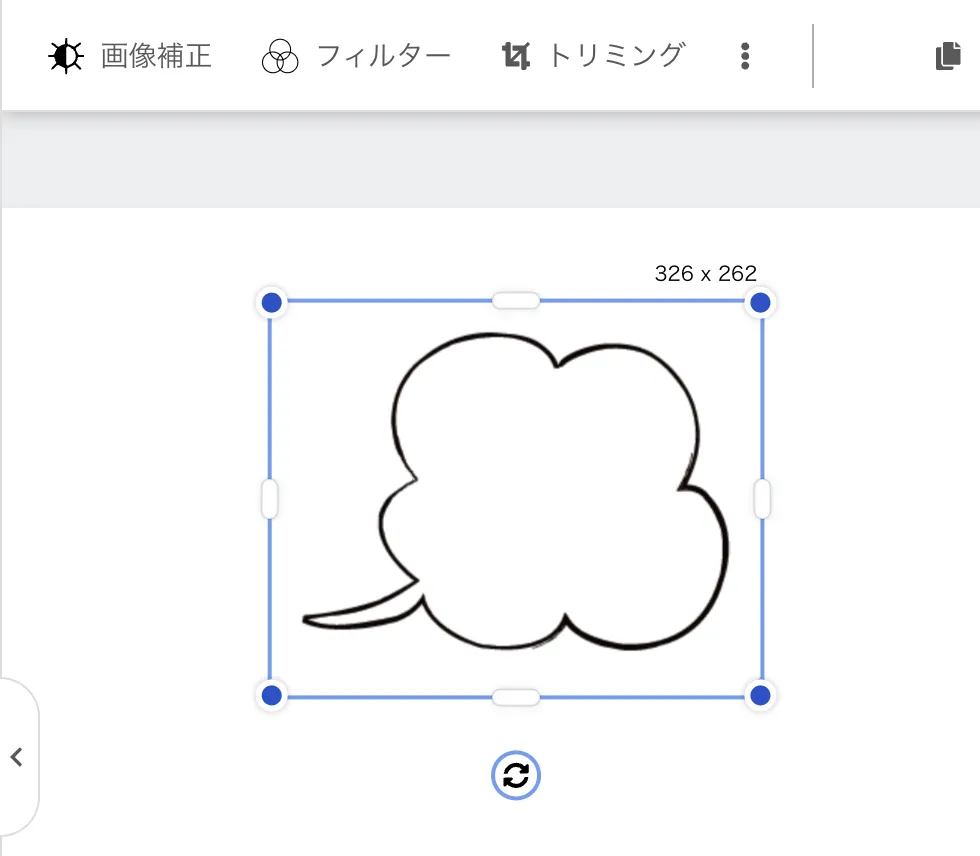Collapse the left panel with chevron arrow
The image size is (980, 856).
pos(18,758)
